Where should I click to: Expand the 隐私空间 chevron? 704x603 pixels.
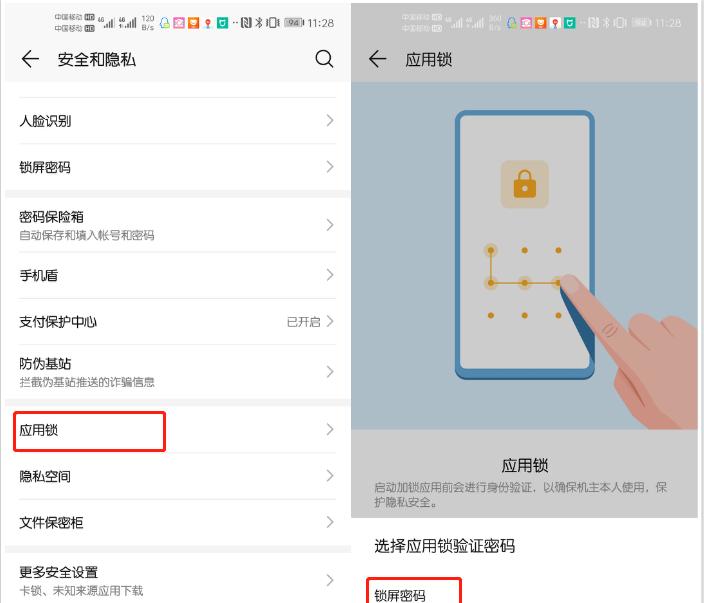330,475
